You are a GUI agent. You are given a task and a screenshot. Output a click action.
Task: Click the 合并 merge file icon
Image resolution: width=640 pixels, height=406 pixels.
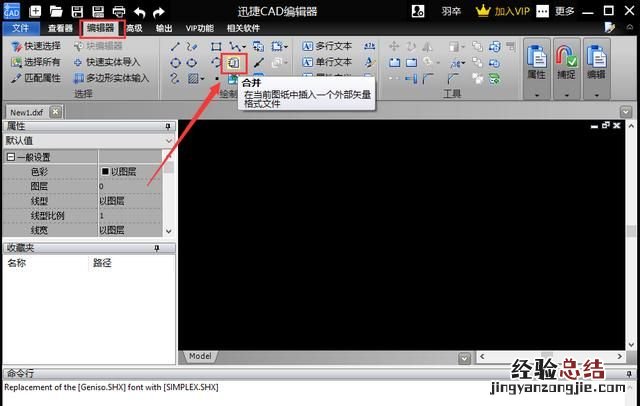[234, 63]
